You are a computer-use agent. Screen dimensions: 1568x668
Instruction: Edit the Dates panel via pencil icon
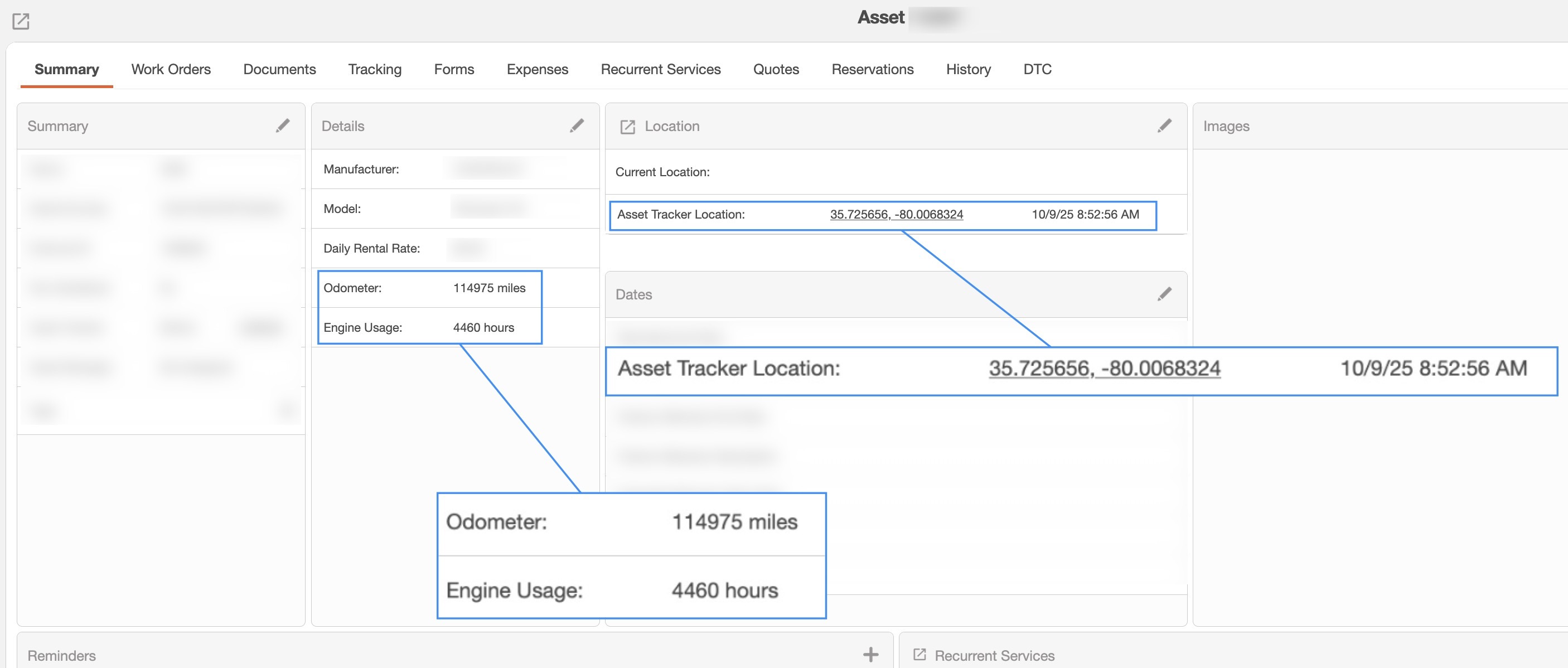point(1164,294)
